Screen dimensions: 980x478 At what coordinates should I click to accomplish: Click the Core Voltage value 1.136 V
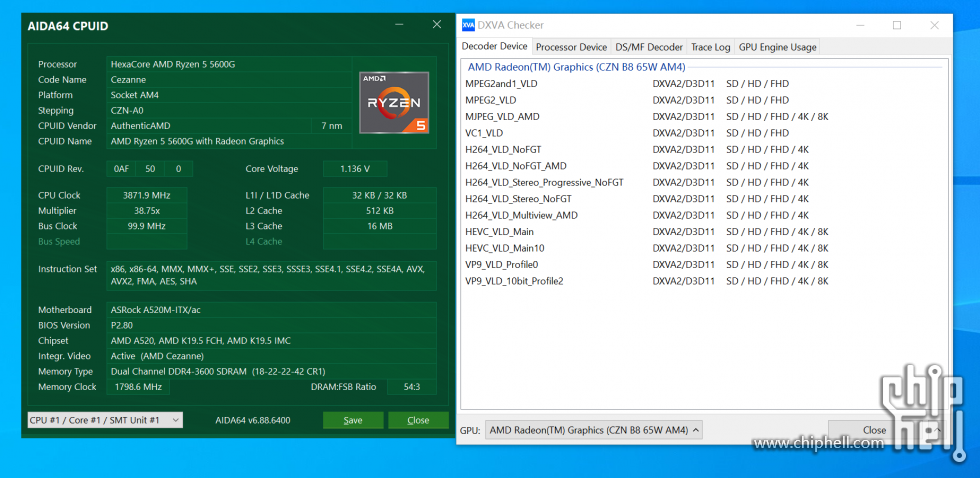coord(355,169)
